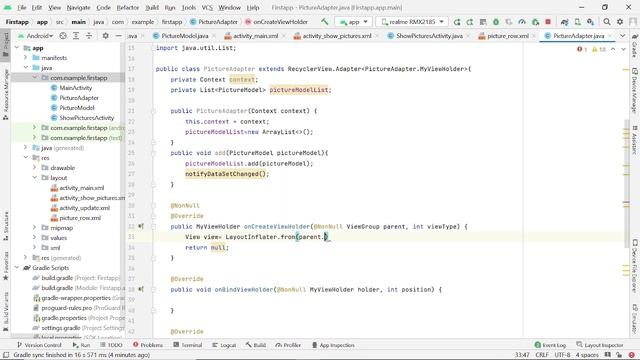Click the override gutter icon at onCreateViewHolder
The image size is (640, 360).
[x=141, y=226]
